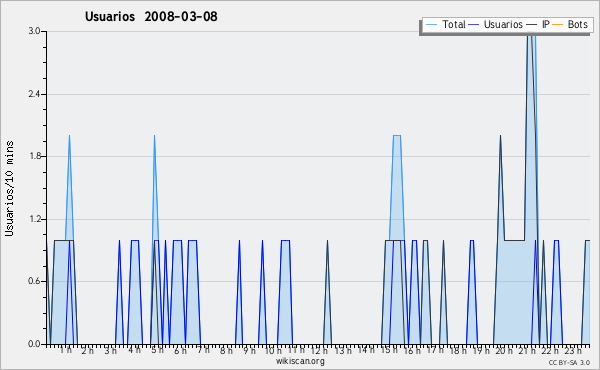Screen dimensions: 600x370
Task: Click the dark blue Usuarios legend line
Action: pyautogui.click(x=474, y=25)
